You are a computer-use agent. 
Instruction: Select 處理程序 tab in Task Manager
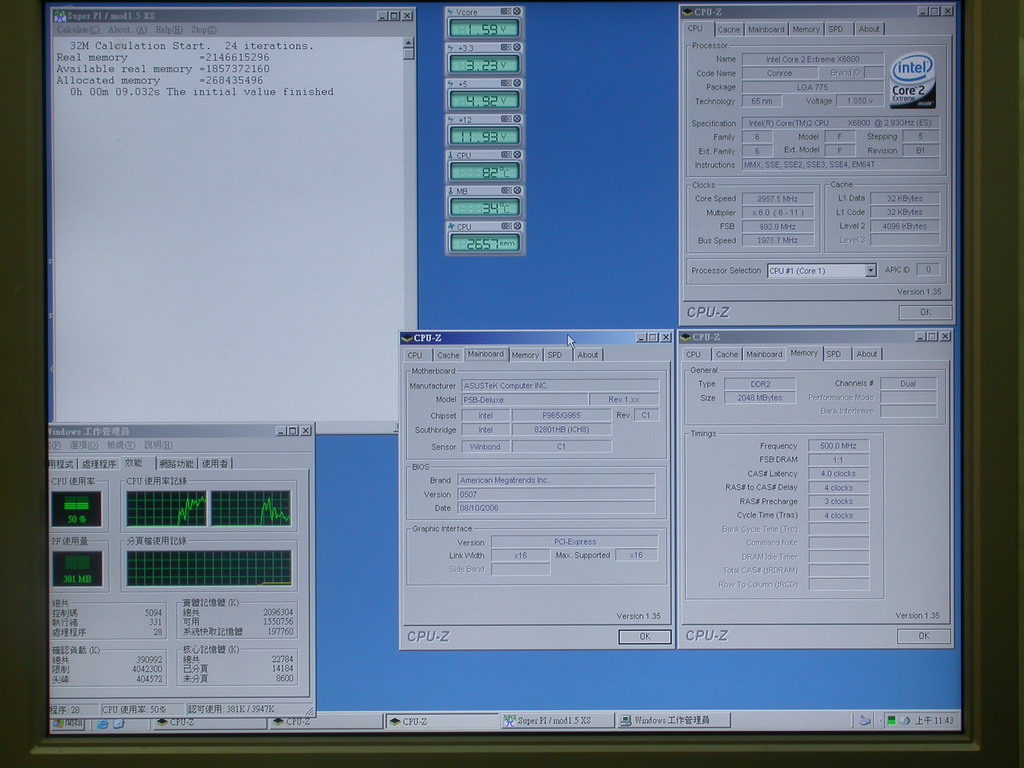[98, 464]
